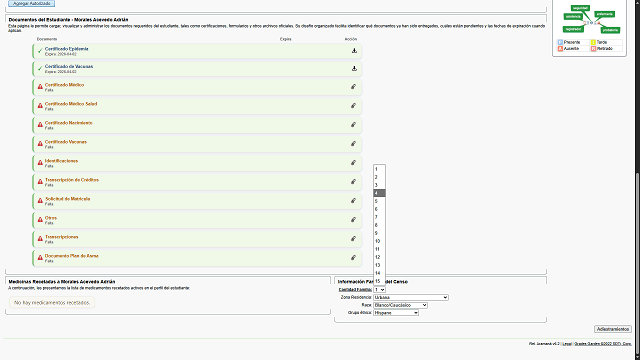Screen dimensions: 640x360
Task: Pick 15 in the open dropdown list
Action: pos(379,281)
